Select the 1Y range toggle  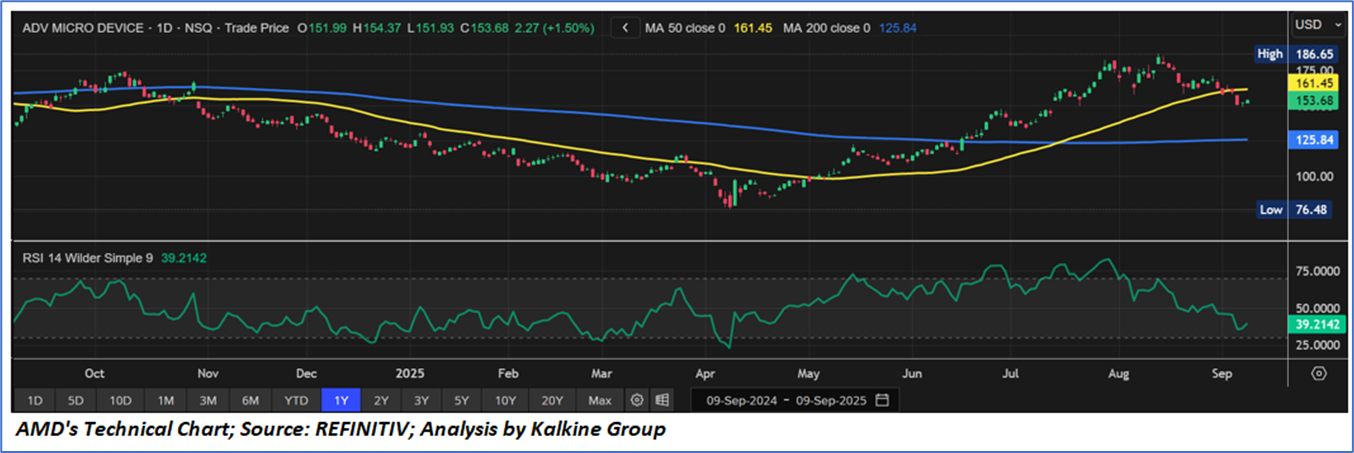340,400
